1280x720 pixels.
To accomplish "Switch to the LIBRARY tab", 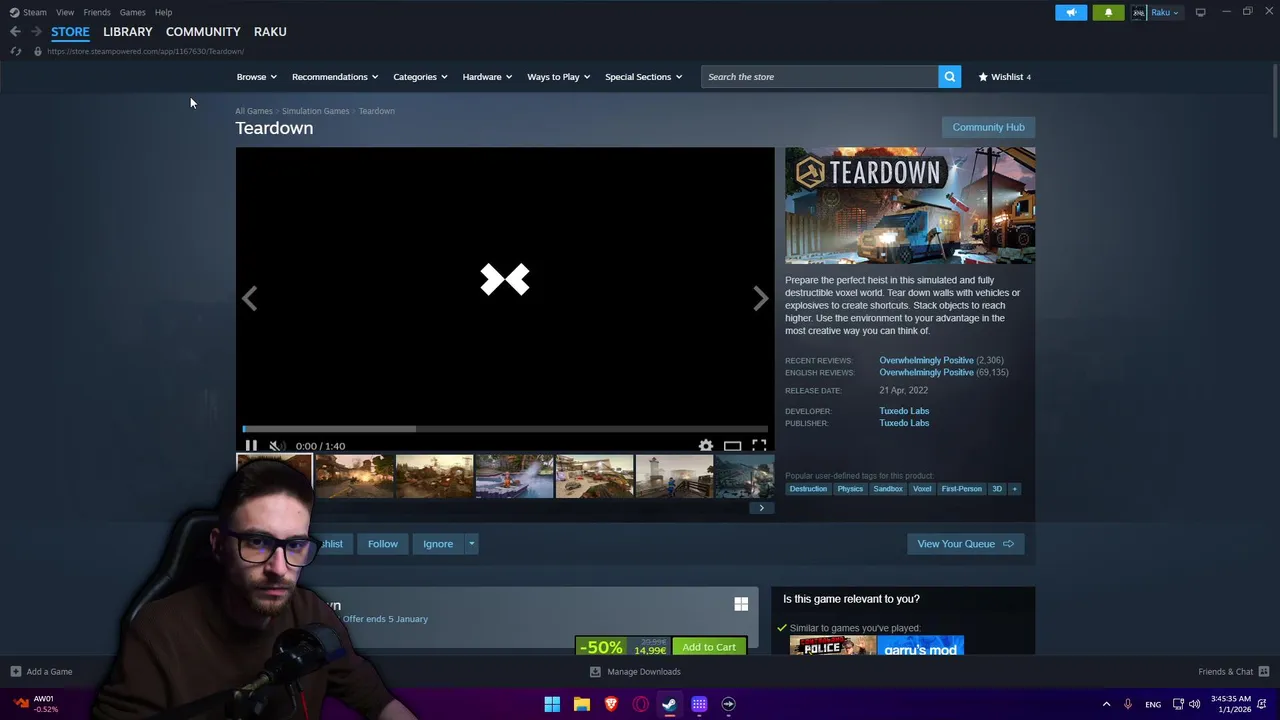I will pos(128,32).
